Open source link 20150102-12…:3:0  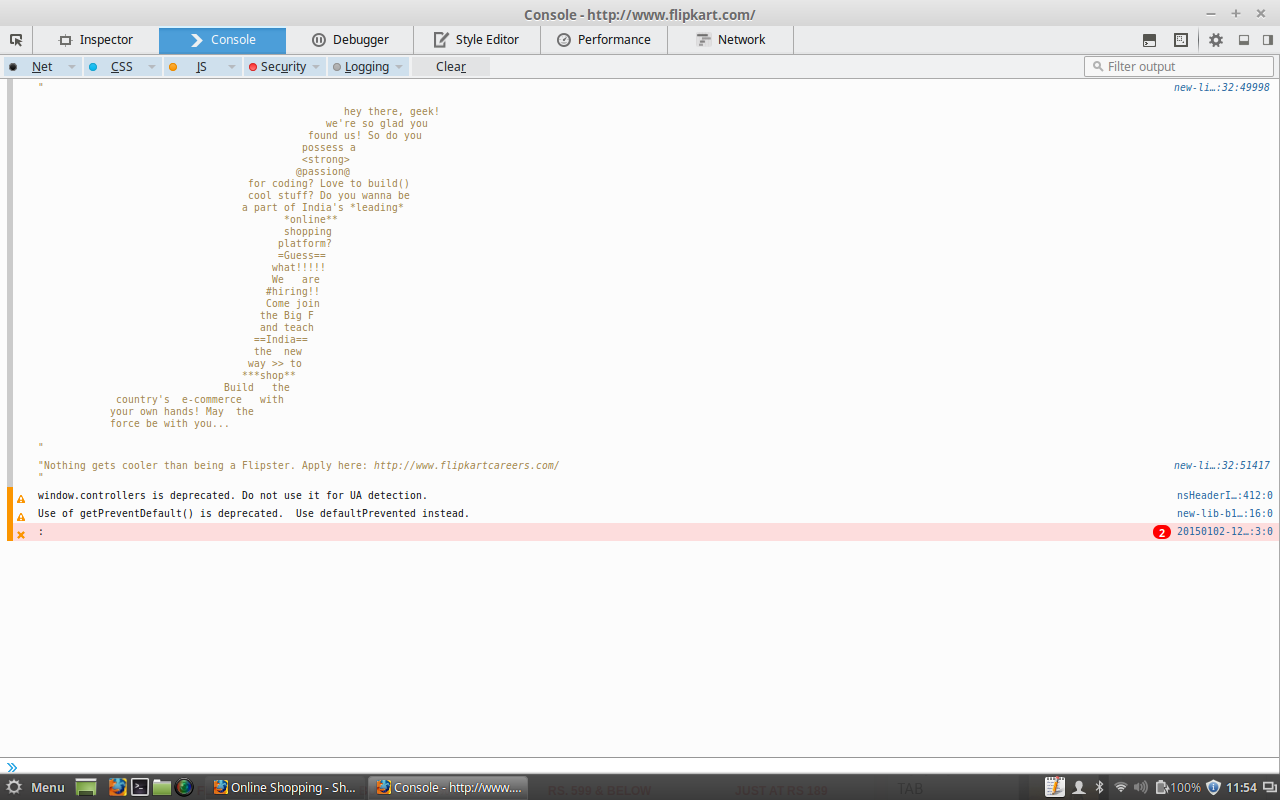coord(1224,531)
